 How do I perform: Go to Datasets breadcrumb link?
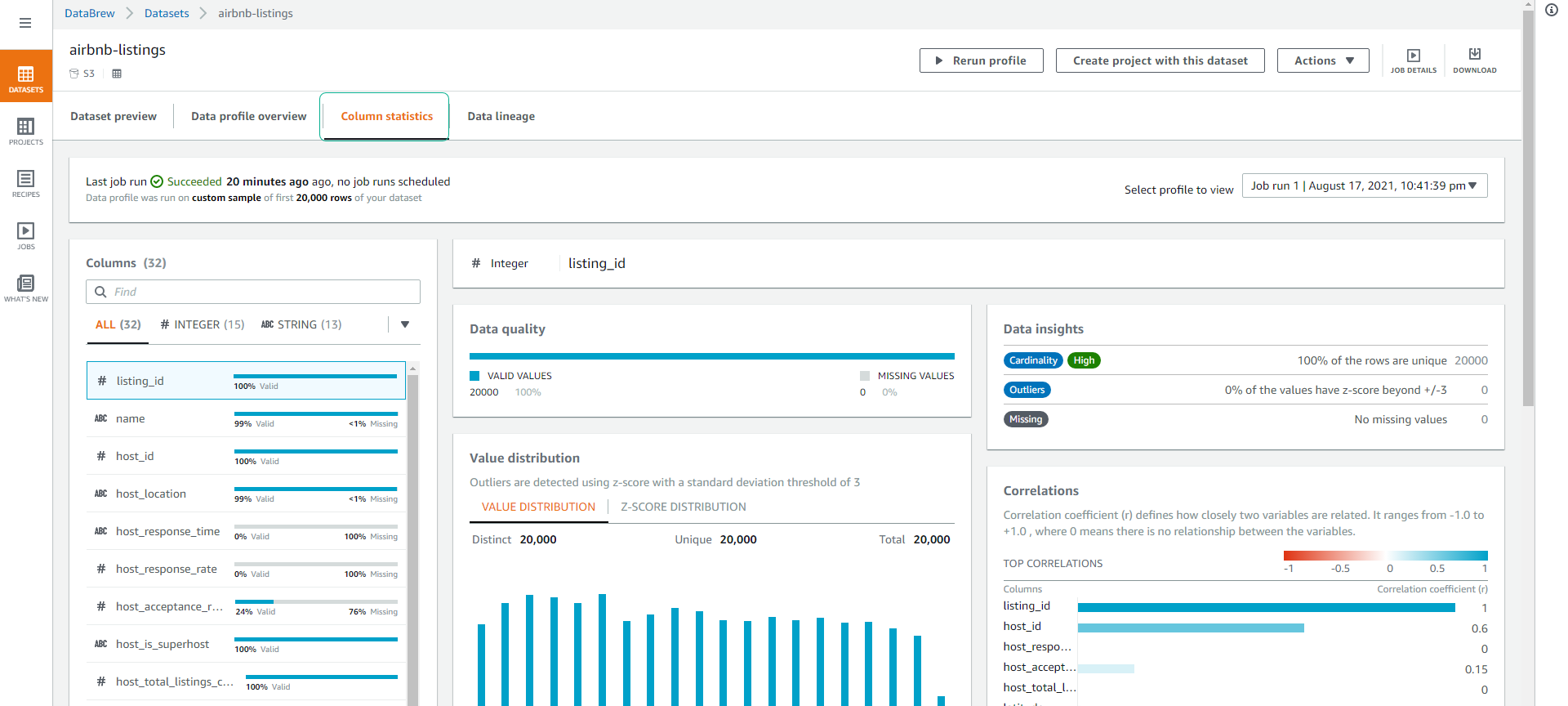click(167, 13)
